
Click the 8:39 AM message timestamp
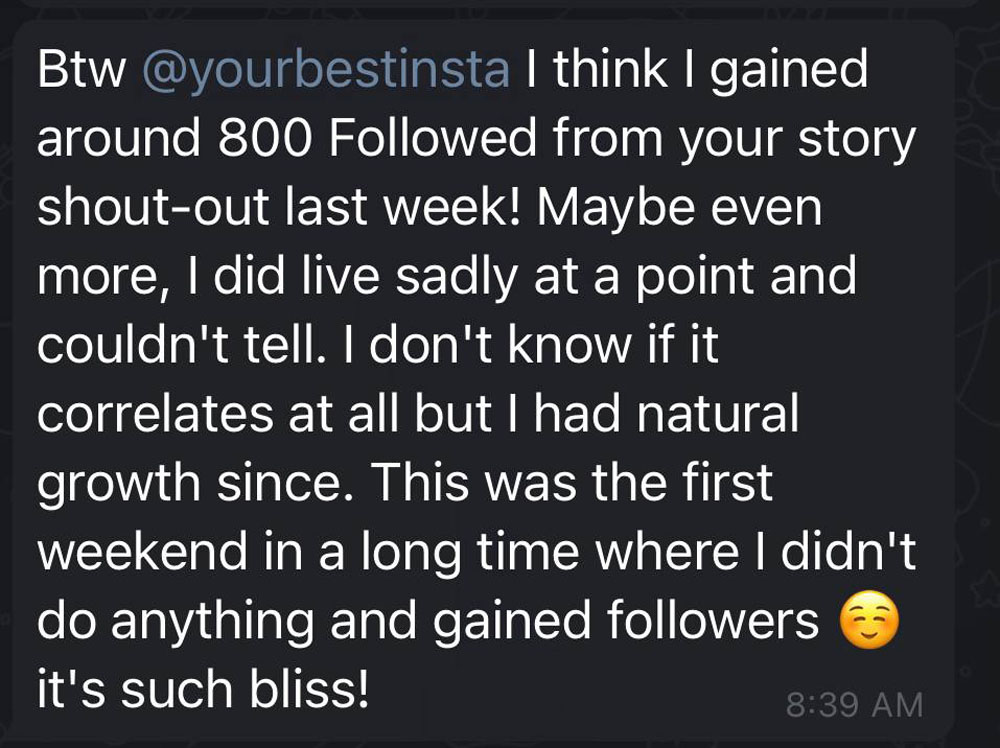pyautogui.click(x=855, y=705)
